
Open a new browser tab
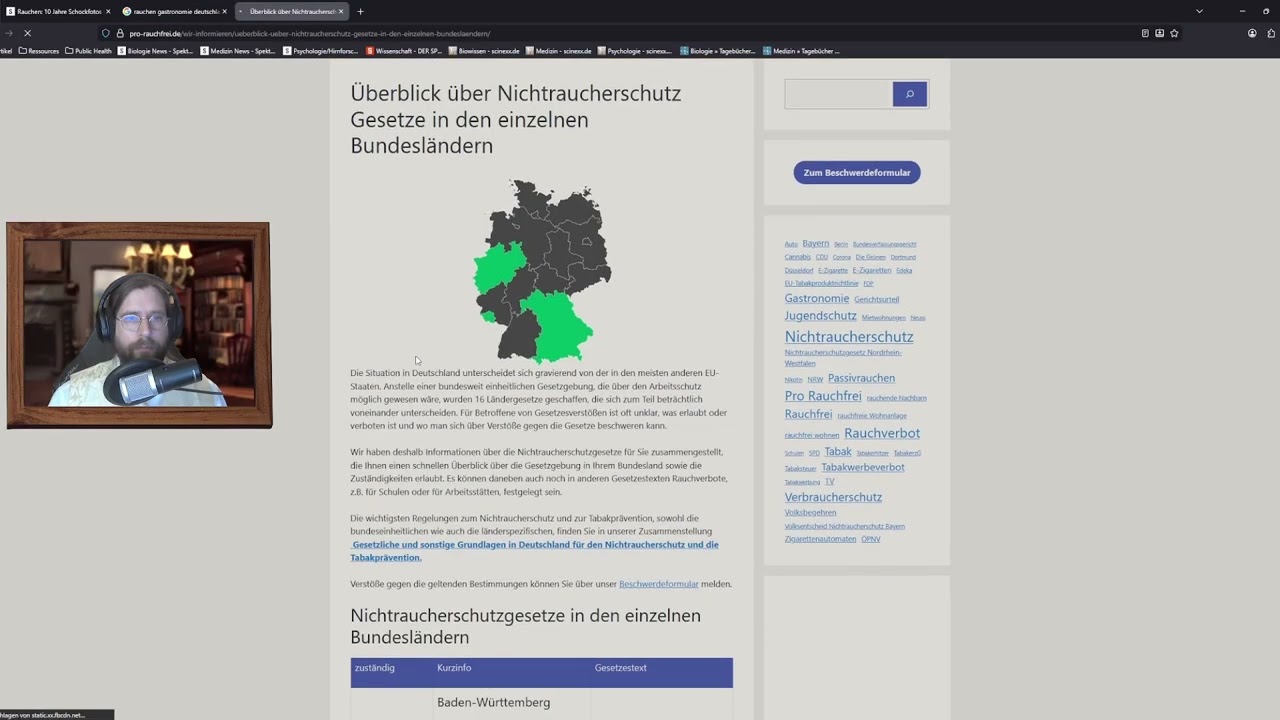[360, 11]
